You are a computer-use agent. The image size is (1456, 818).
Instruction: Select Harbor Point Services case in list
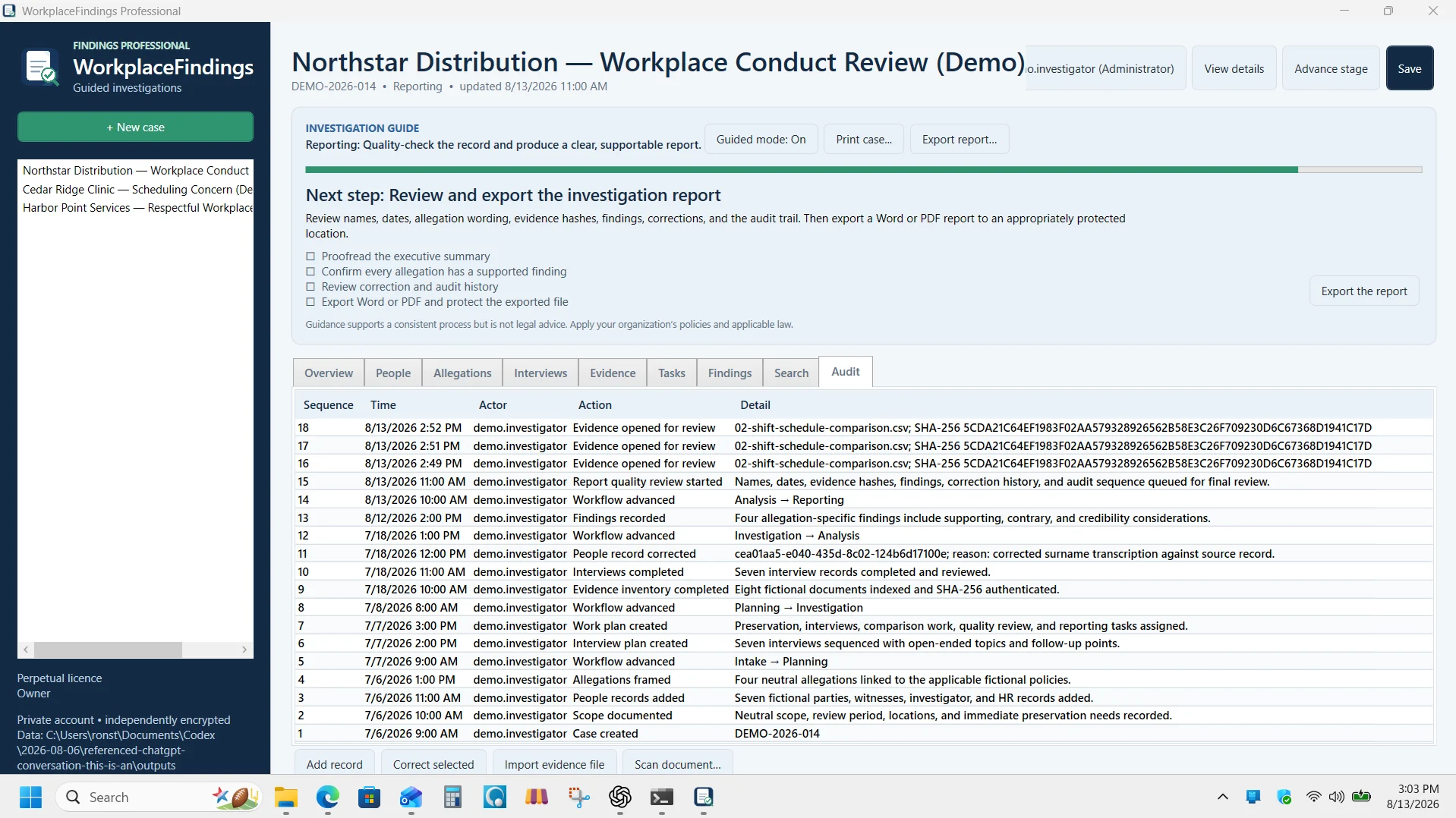[x=136, y=208]
